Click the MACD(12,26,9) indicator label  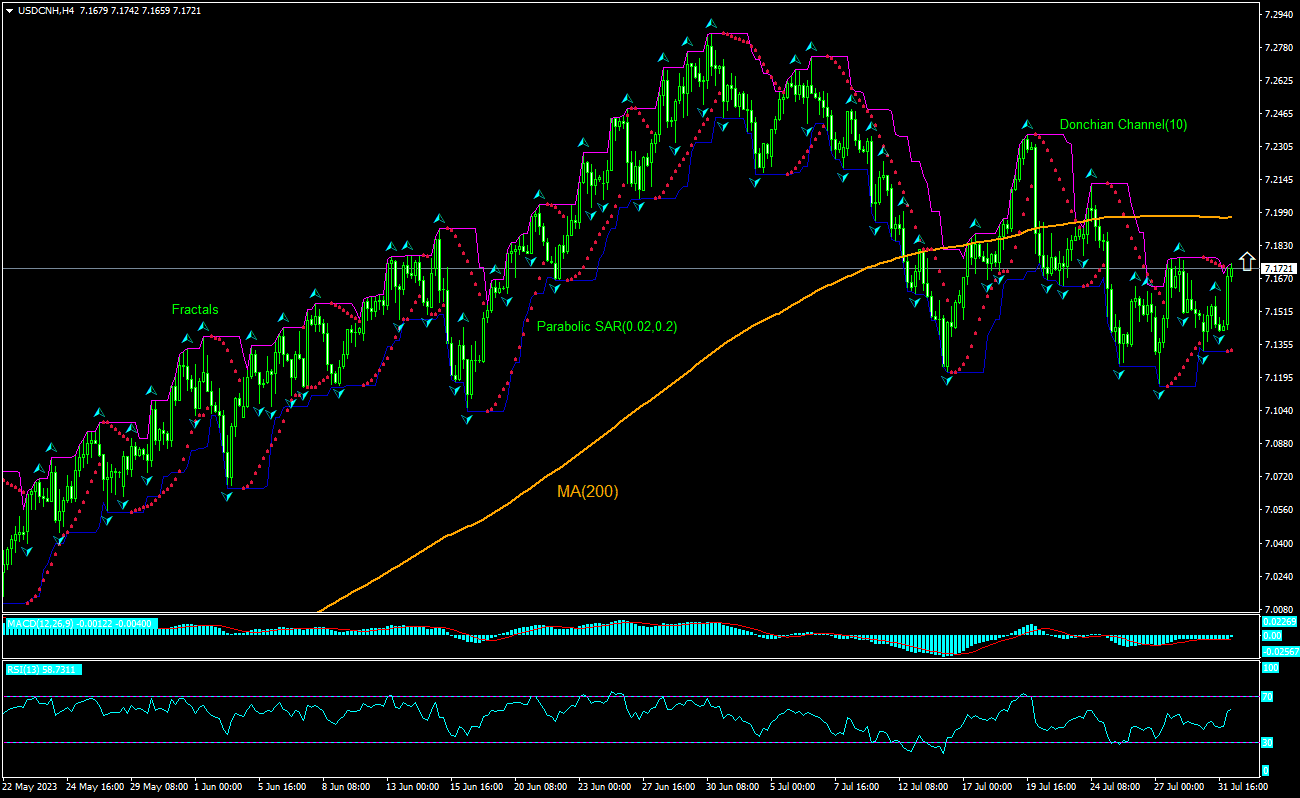80,622
